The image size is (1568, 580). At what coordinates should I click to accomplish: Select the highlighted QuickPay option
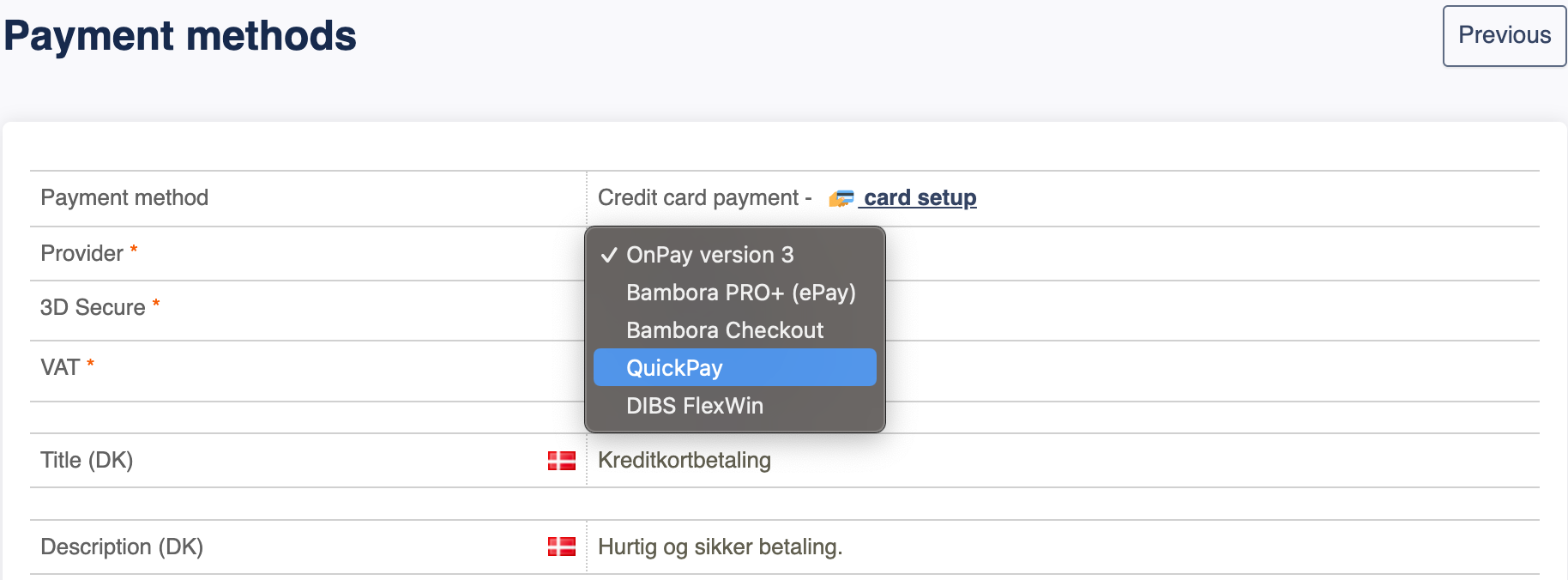coord(735,367)
